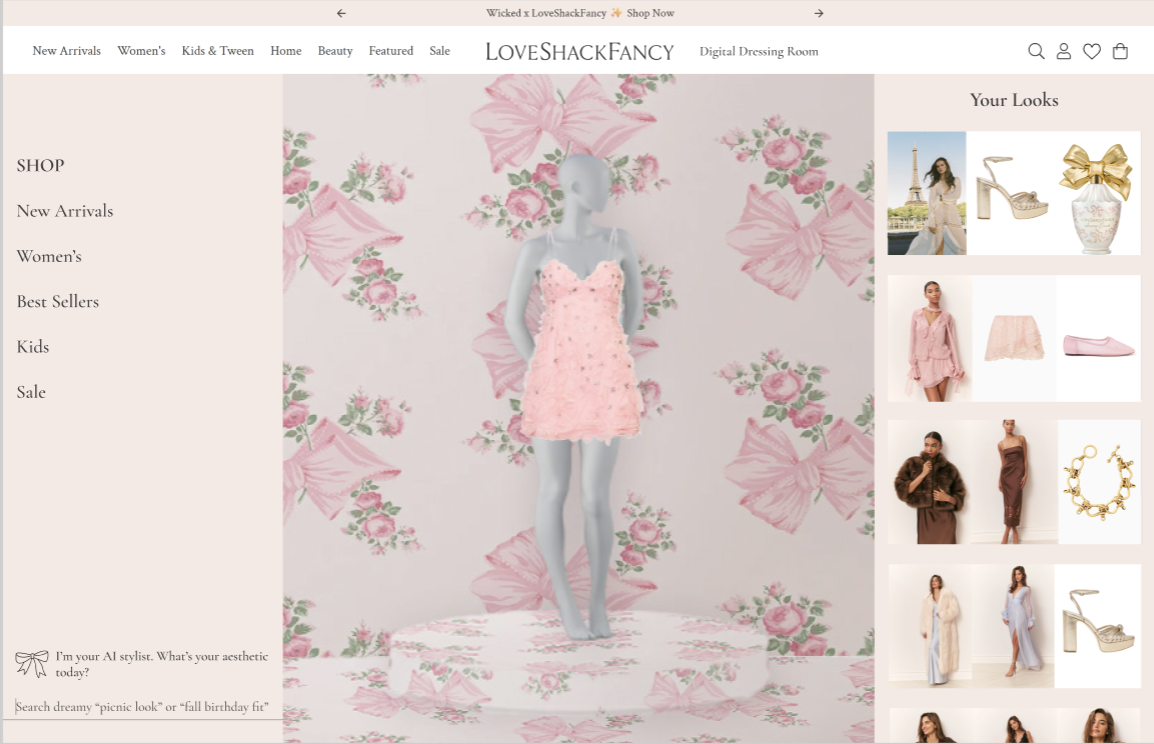Screen dimensions: 1154x744
Task: Open Sale in top navigation bar
Action: [x=439, y=51]
